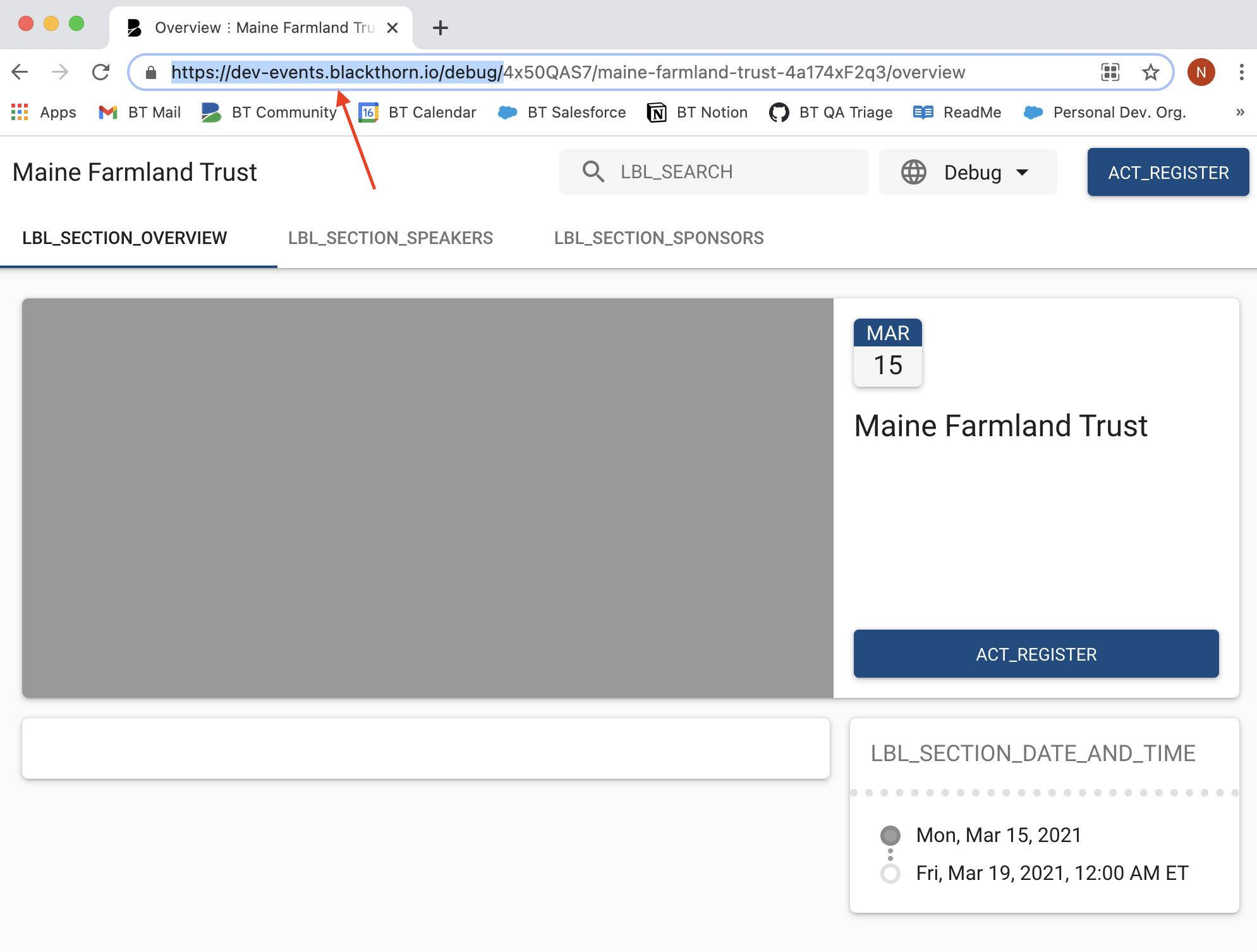This screenshot has width=1257, height=952.
Task: Expand the Debug language dropdown
Action: 968,172
